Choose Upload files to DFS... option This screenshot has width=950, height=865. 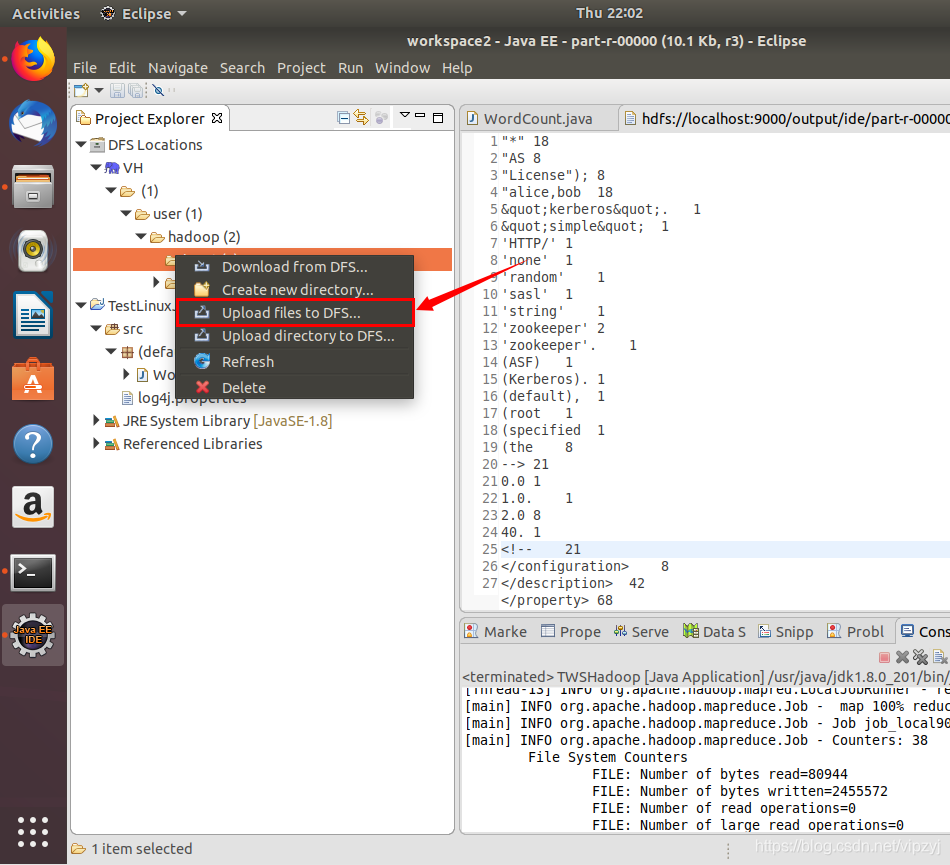pyautogui.click(x=294, y=313)
